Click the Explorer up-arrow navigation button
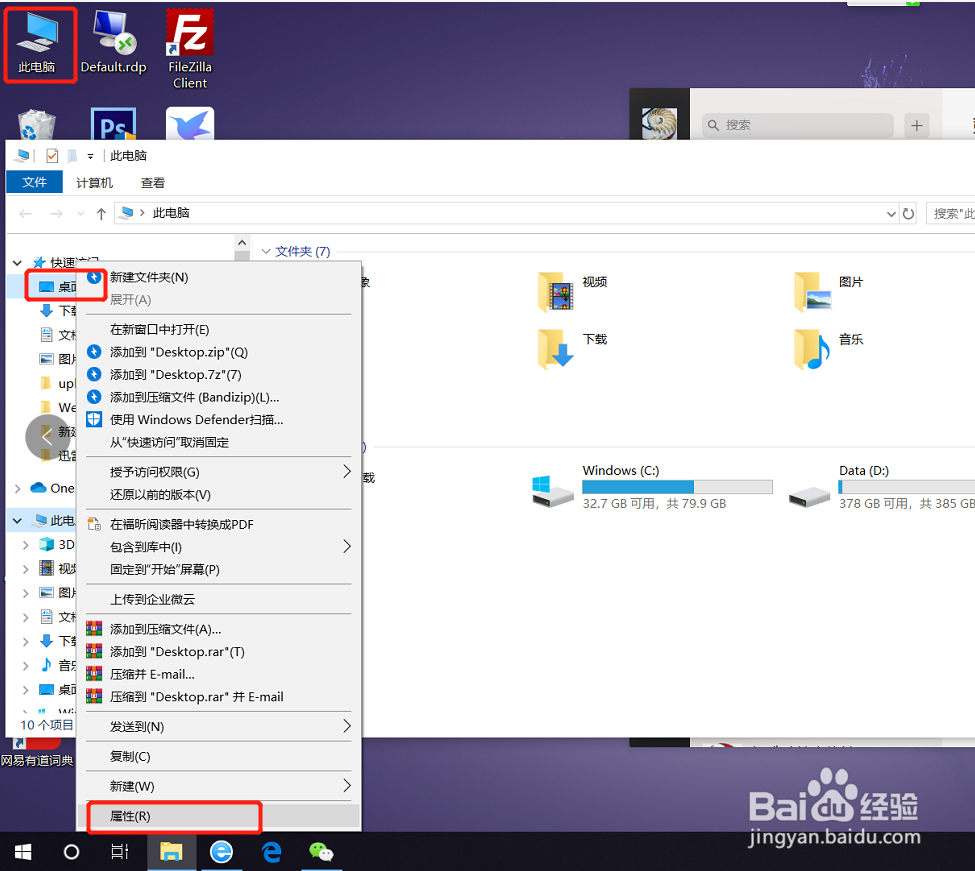Viewport: 975px width, 871px height. tap(101, 214)
